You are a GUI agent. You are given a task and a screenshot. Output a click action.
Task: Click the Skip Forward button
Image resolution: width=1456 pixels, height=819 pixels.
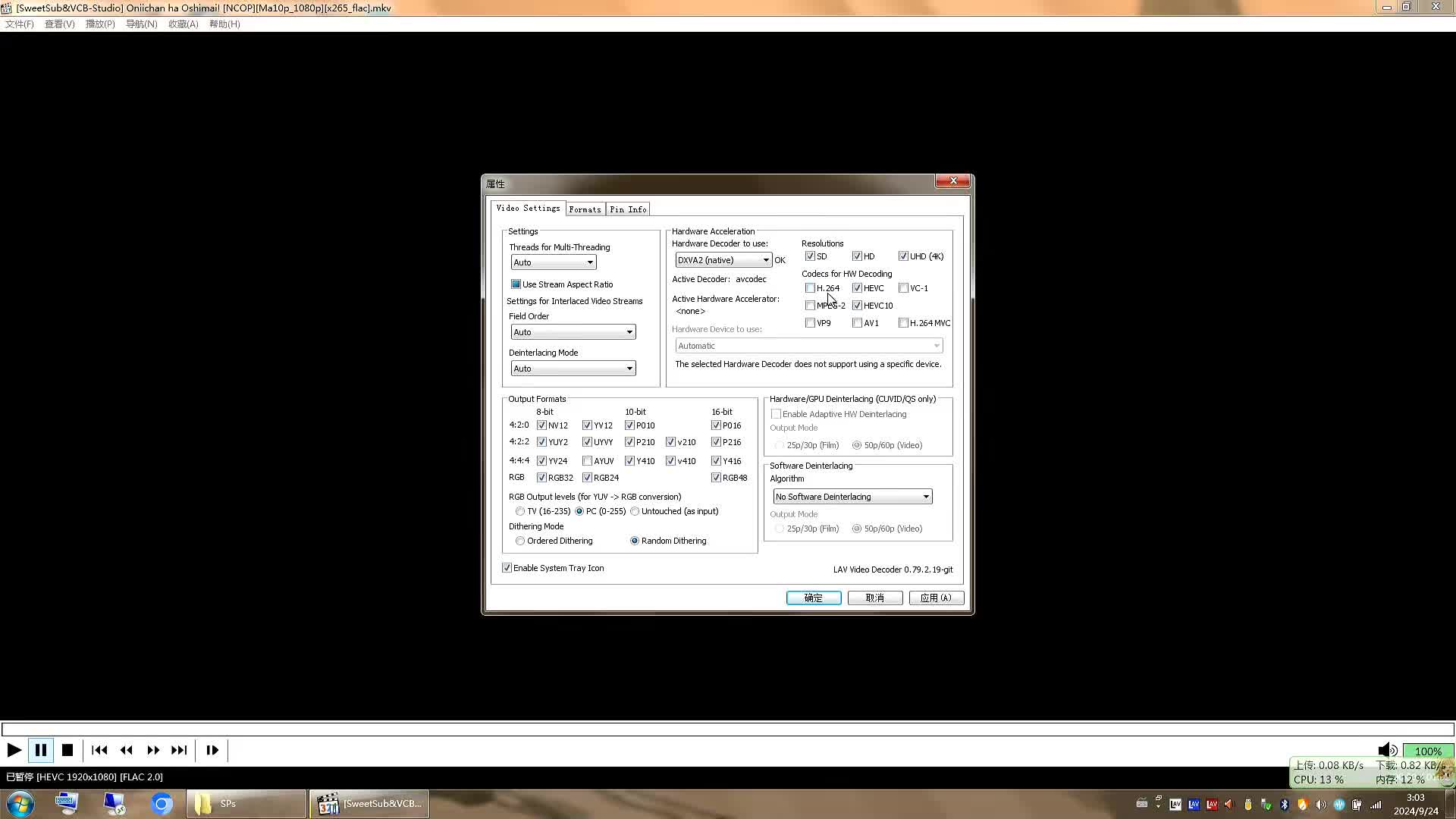(x=180, y=749)
